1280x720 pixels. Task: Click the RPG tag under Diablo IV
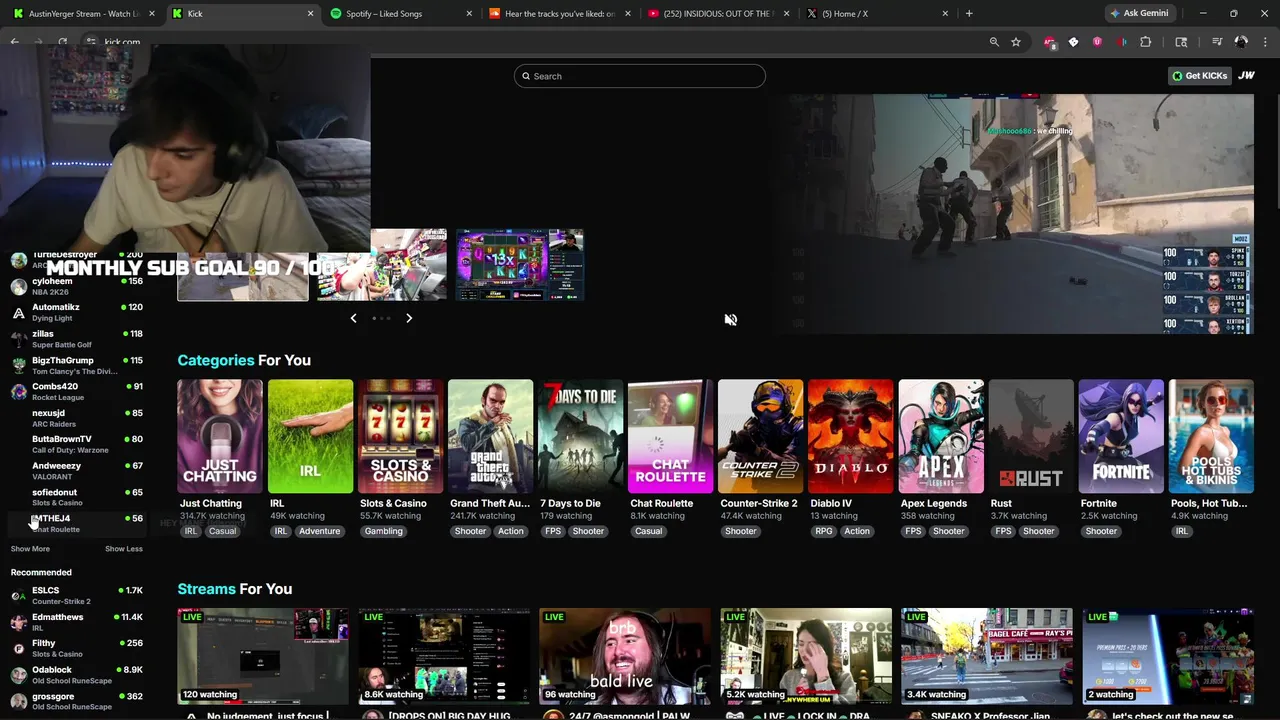click(824, 531)
